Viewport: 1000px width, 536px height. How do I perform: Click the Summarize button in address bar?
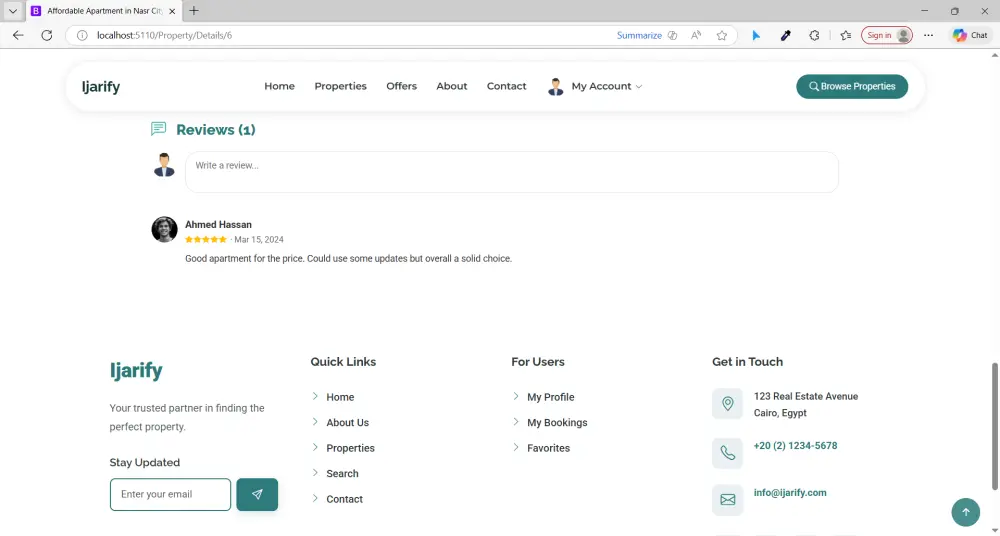639,35
